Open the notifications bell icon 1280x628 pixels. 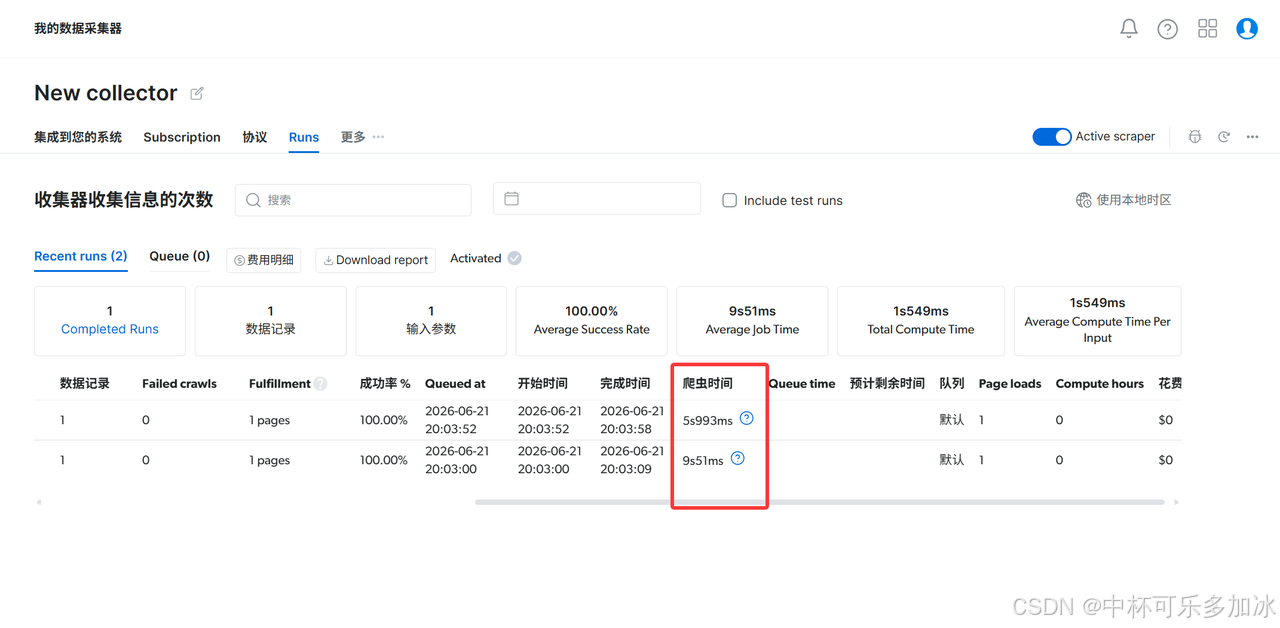[x=1129, y=29]
